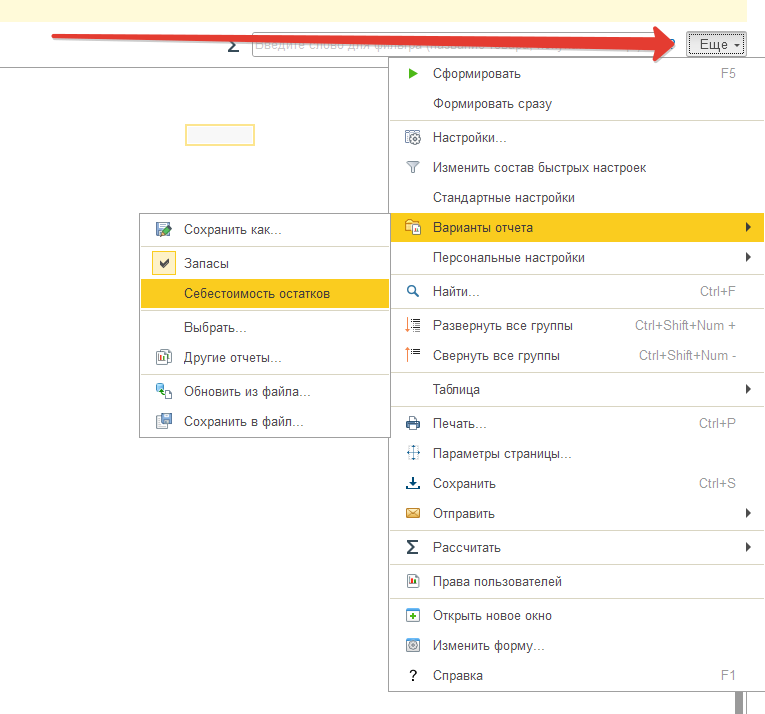The image size is (765, 714).
Task: Open the Еще dropdown button
Action: tap(716, 44)
